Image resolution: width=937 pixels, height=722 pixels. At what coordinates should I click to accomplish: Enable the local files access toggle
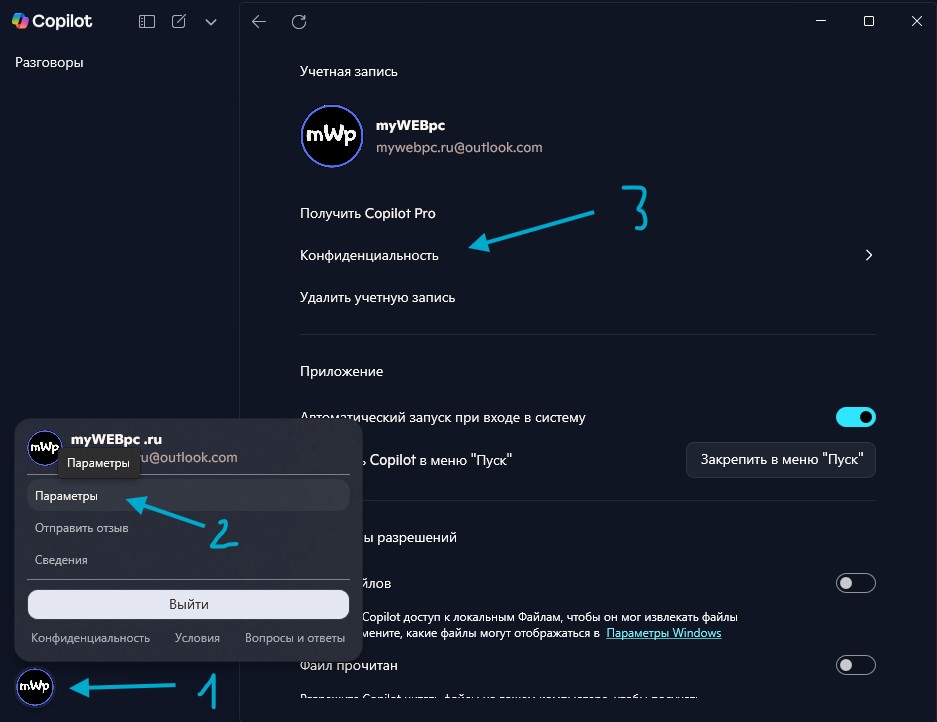[856, 583]
